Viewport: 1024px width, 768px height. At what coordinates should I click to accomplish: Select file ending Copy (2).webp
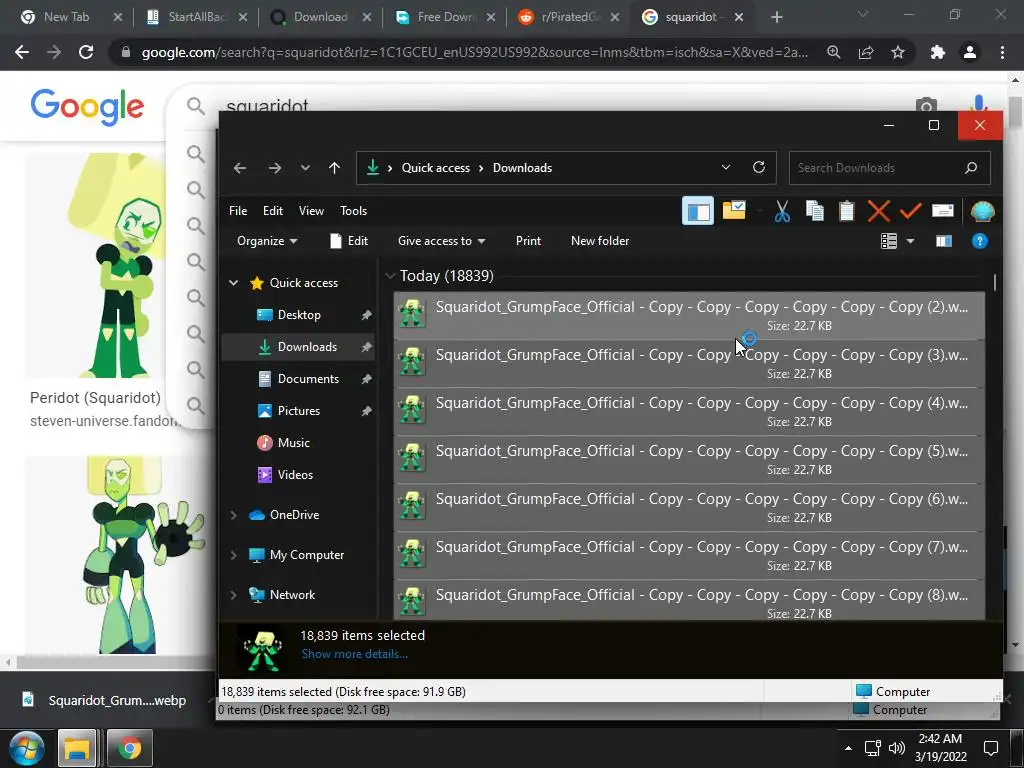coord(689,315)
